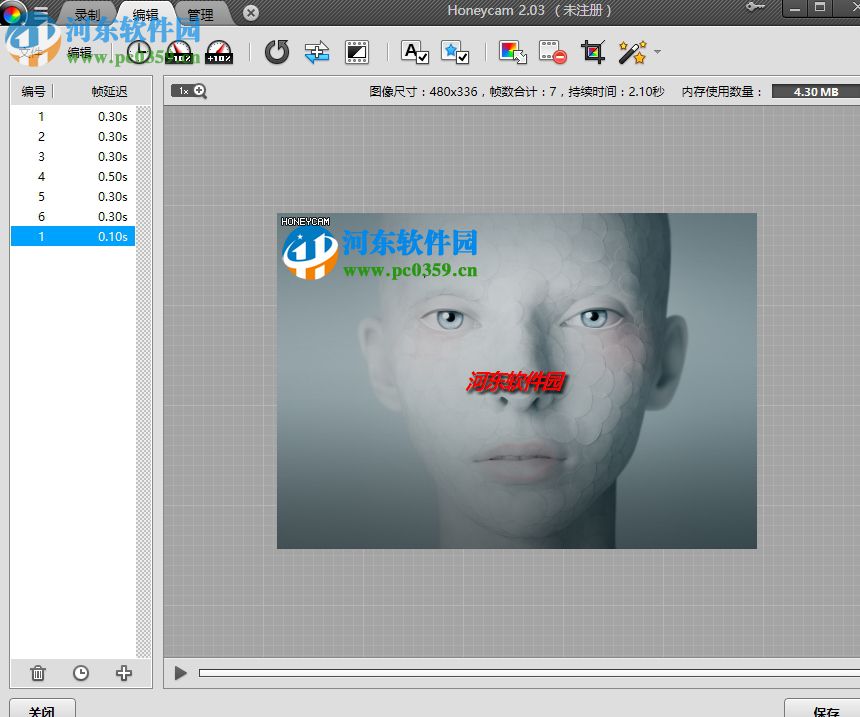Open the resize image tool

(513, 53)
